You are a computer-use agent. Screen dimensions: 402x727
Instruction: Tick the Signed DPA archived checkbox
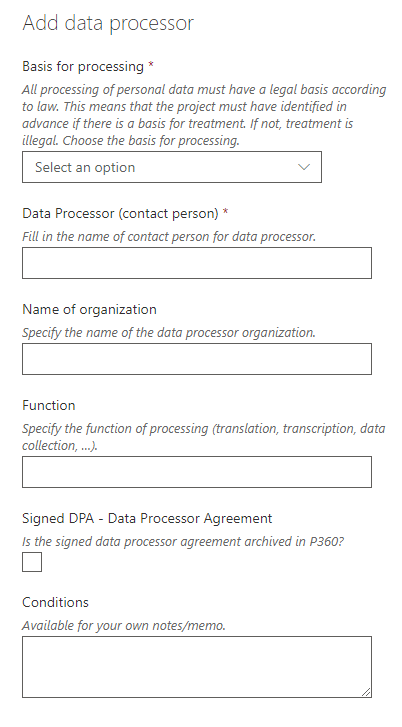(x=32, y=562)
